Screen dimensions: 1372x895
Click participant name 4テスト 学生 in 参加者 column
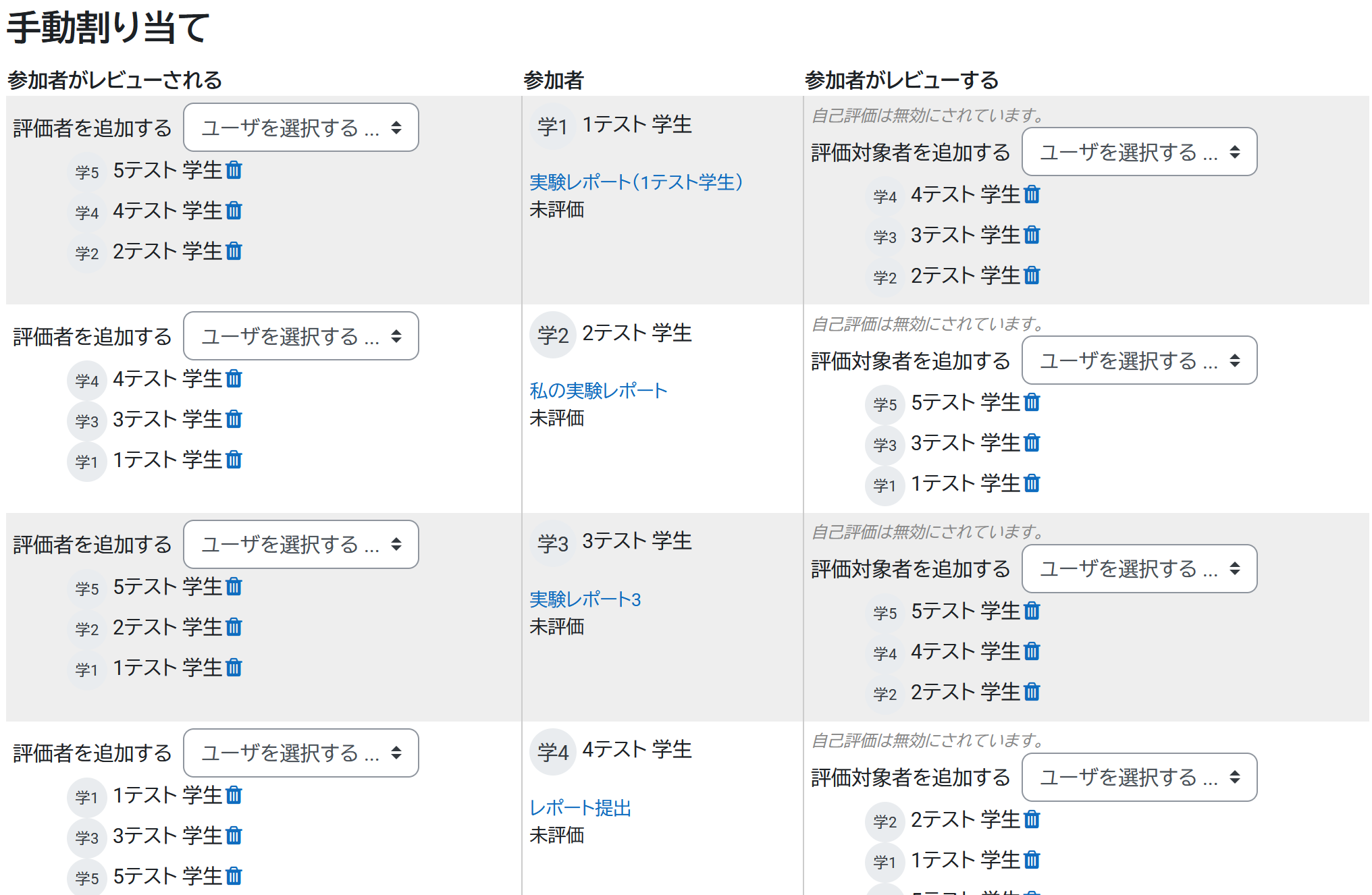click(x=637, y=750)
